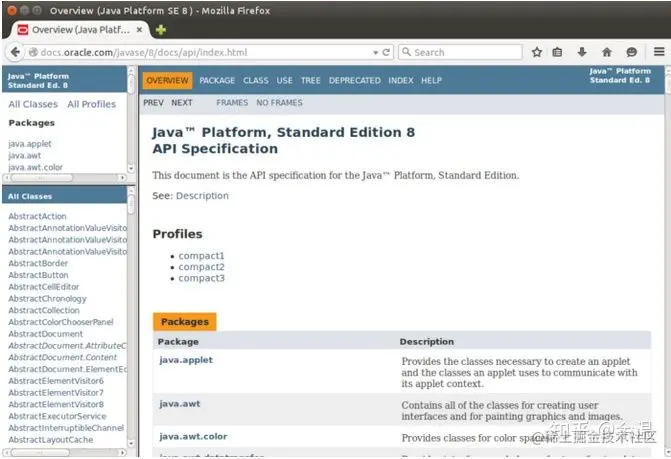This screenshot has width=671, height=459.
Task: Open the AbstractInterruptibleChannel class
Action: click(x=66, y=428)
